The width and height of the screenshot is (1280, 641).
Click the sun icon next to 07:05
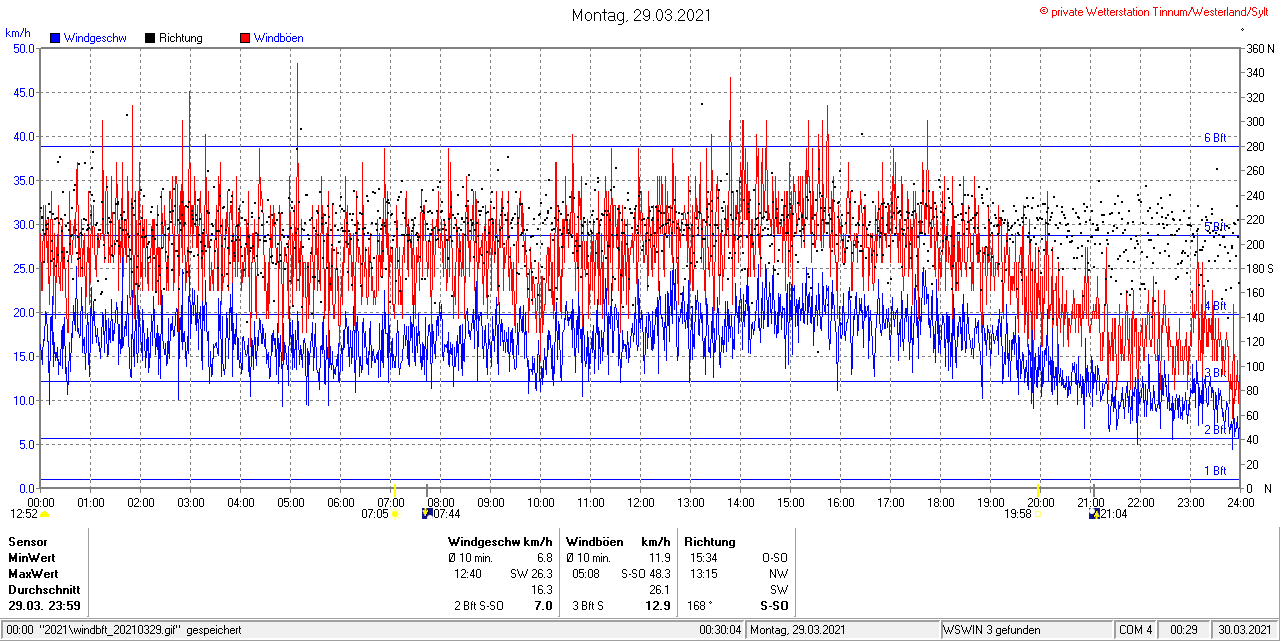(x=394, y=514)
